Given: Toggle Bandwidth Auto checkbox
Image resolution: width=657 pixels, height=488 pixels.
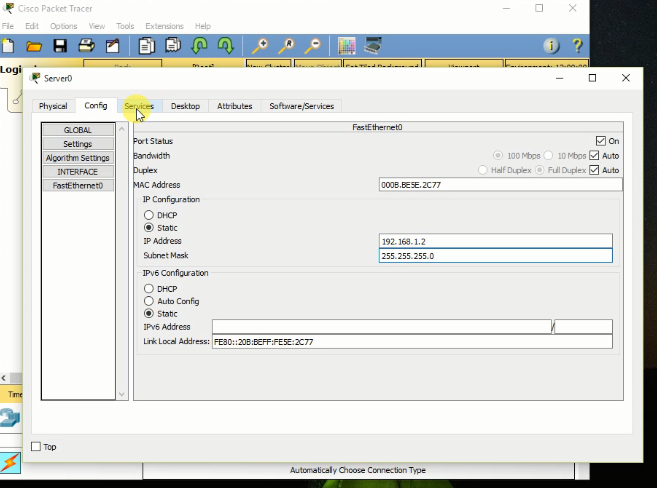Looking at the screenshot, I should 594,155.
